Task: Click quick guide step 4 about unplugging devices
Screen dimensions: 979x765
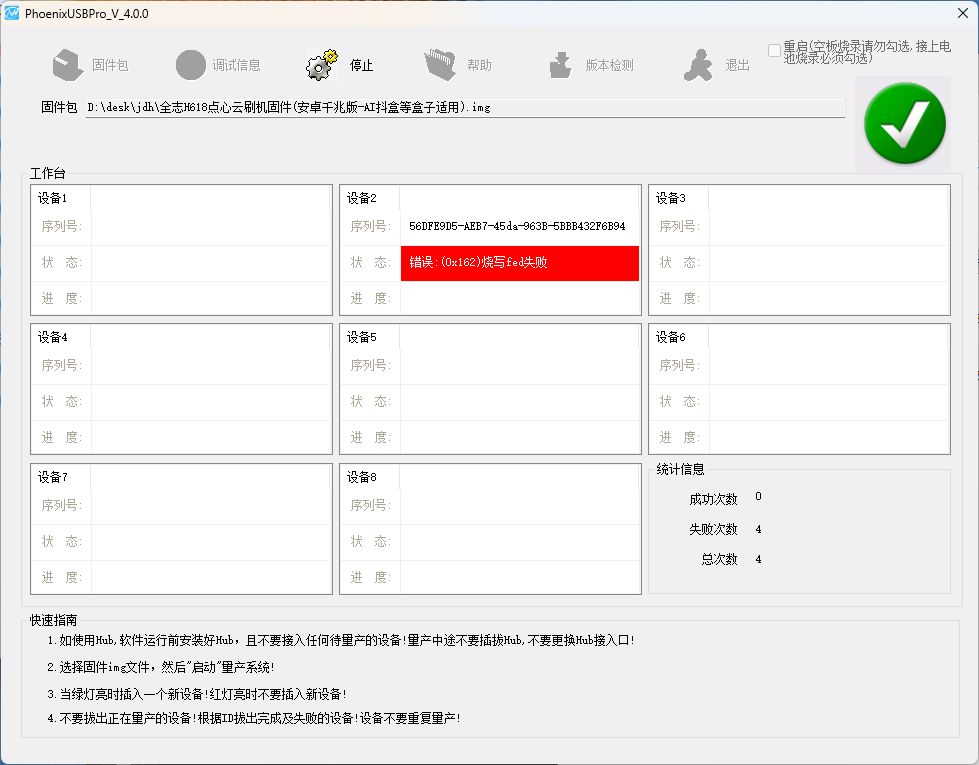Action: tap(254, 718)
